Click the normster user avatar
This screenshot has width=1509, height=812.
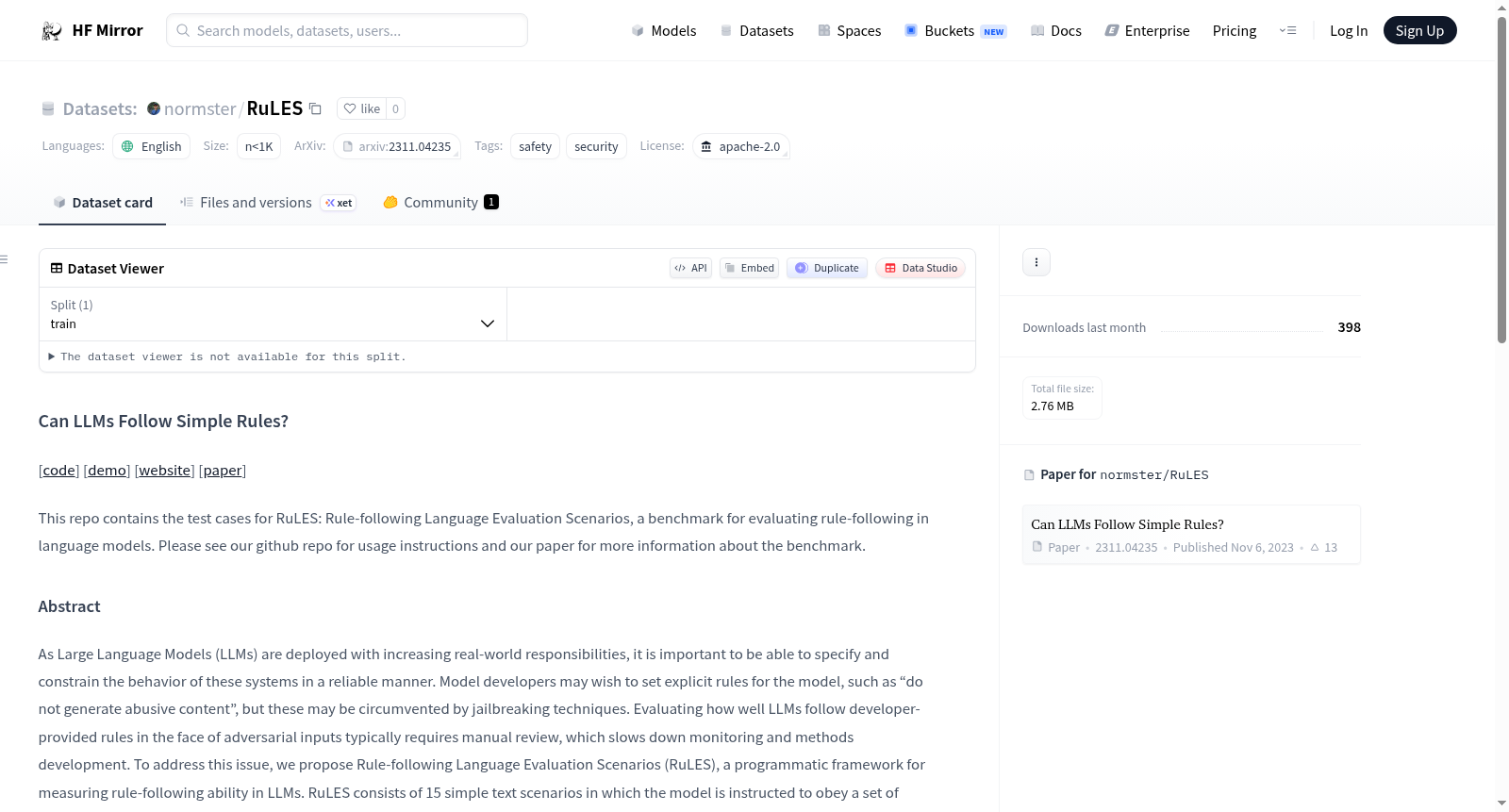click(154, 108)
